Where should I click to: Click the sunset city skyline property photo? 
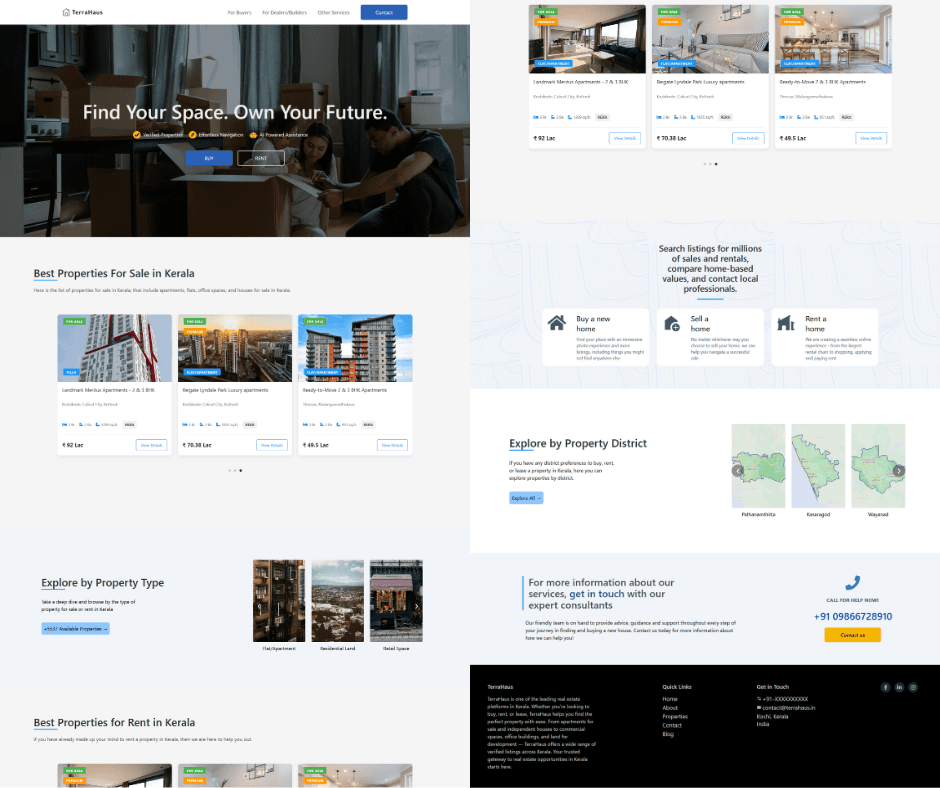[x=235, y=348]
